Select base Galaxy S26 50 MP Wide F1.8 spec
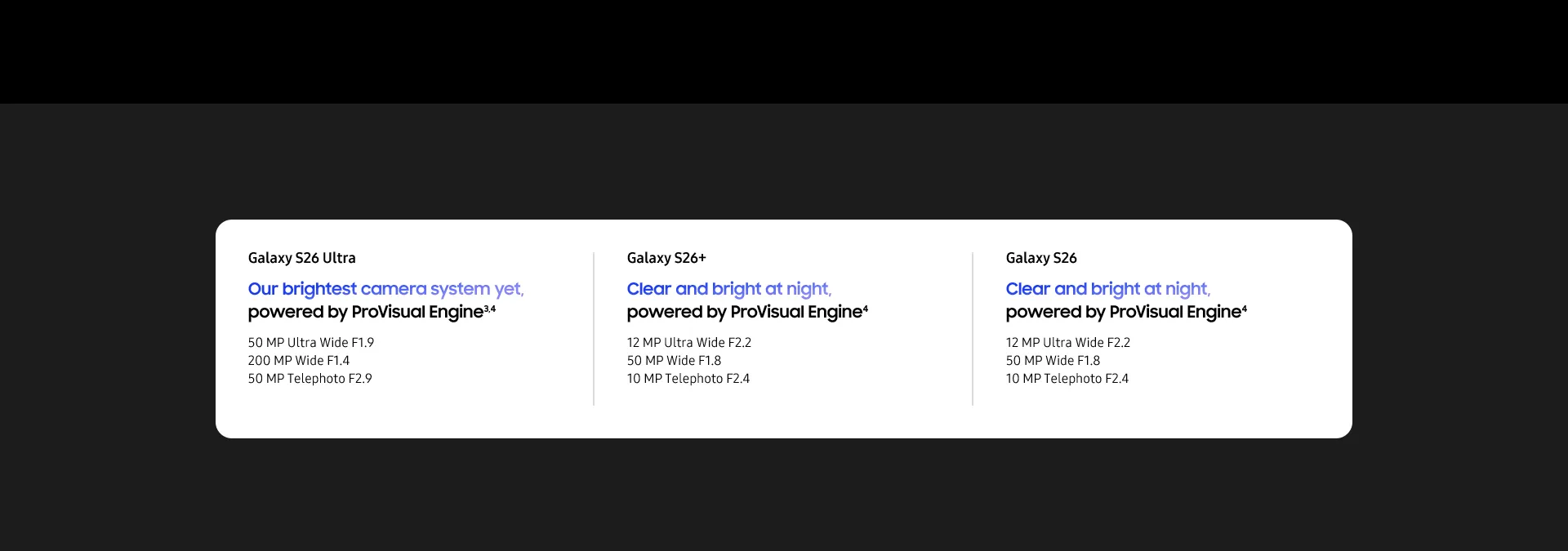Image resolution: width=1568 pixels, height=551 pixels. (x=1053, y=361)
